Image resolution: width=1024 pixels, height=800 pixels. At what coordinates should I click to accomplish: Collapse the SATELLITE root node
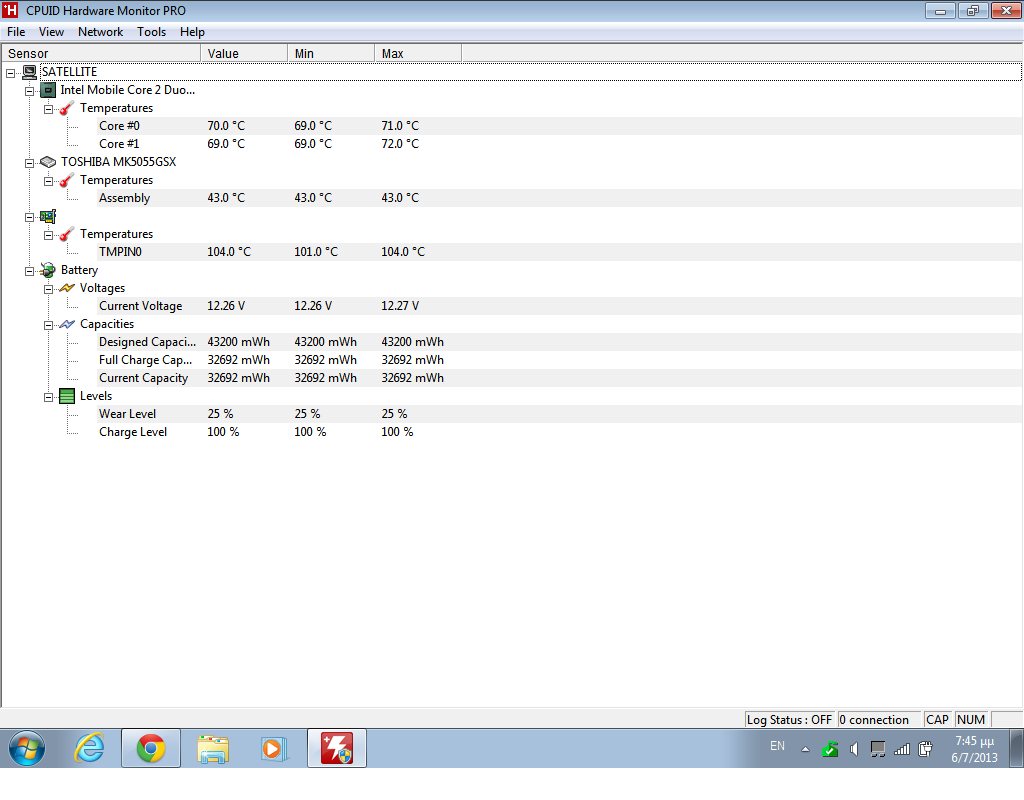point(10,73)
